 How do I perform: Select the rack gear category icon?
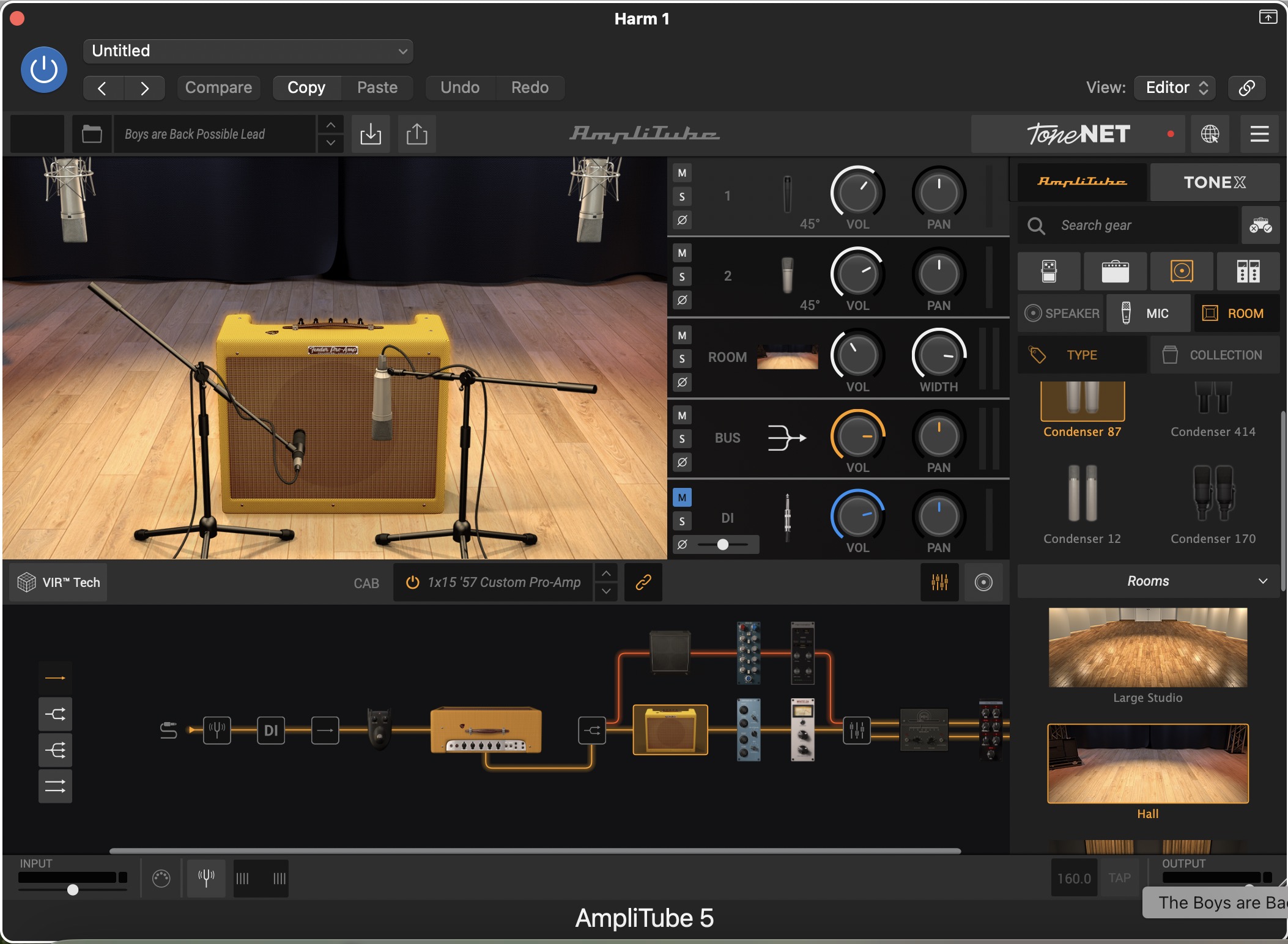[x=1248, y=271]
